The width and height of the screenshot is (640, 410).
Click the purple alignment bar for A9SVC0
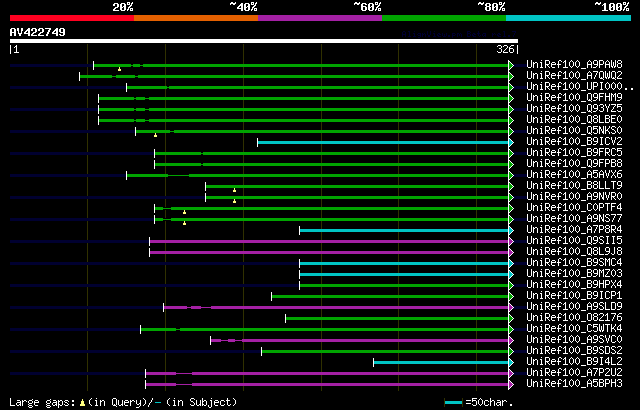point(360,340)
